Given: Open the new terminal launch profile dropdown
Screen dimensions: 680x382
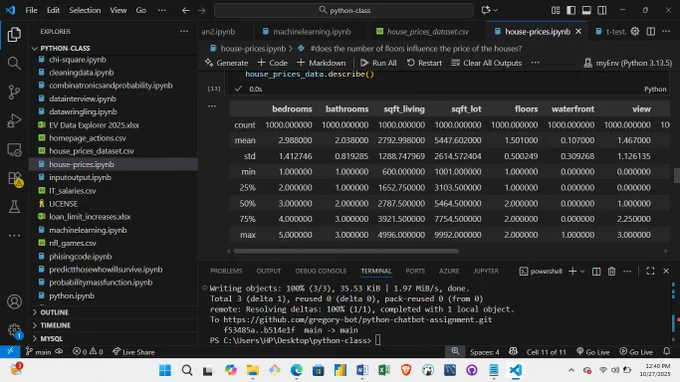Looking at the screenshot, I should click(x=582, y=271).
